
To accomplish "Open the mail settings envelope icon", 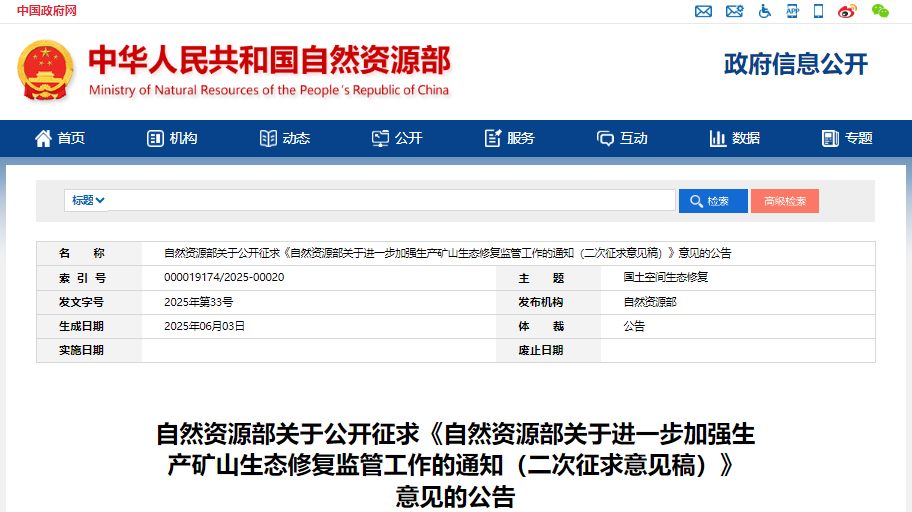I will (734, 11).
